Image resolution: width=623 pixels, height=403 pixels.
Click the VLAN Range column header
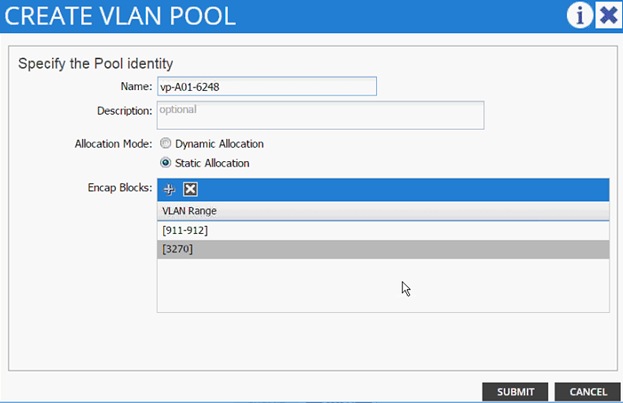pos(383,211)
